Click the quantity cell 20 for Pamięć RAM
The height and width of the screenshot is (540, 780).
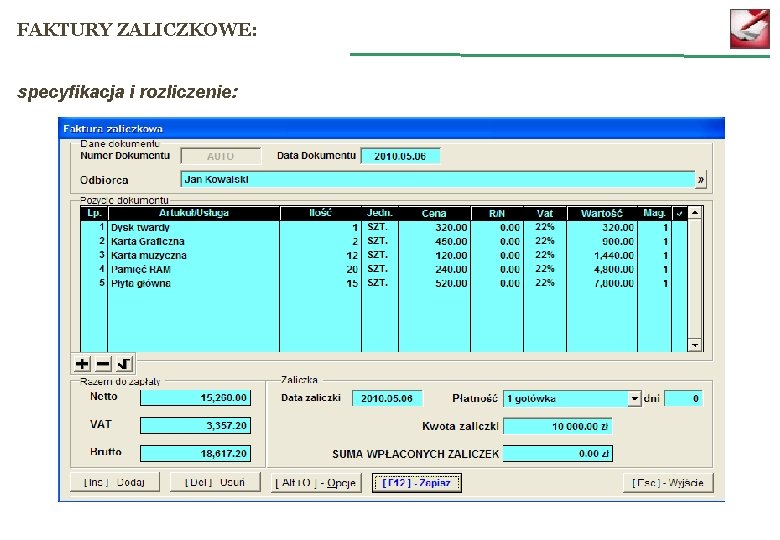[320, 269]
